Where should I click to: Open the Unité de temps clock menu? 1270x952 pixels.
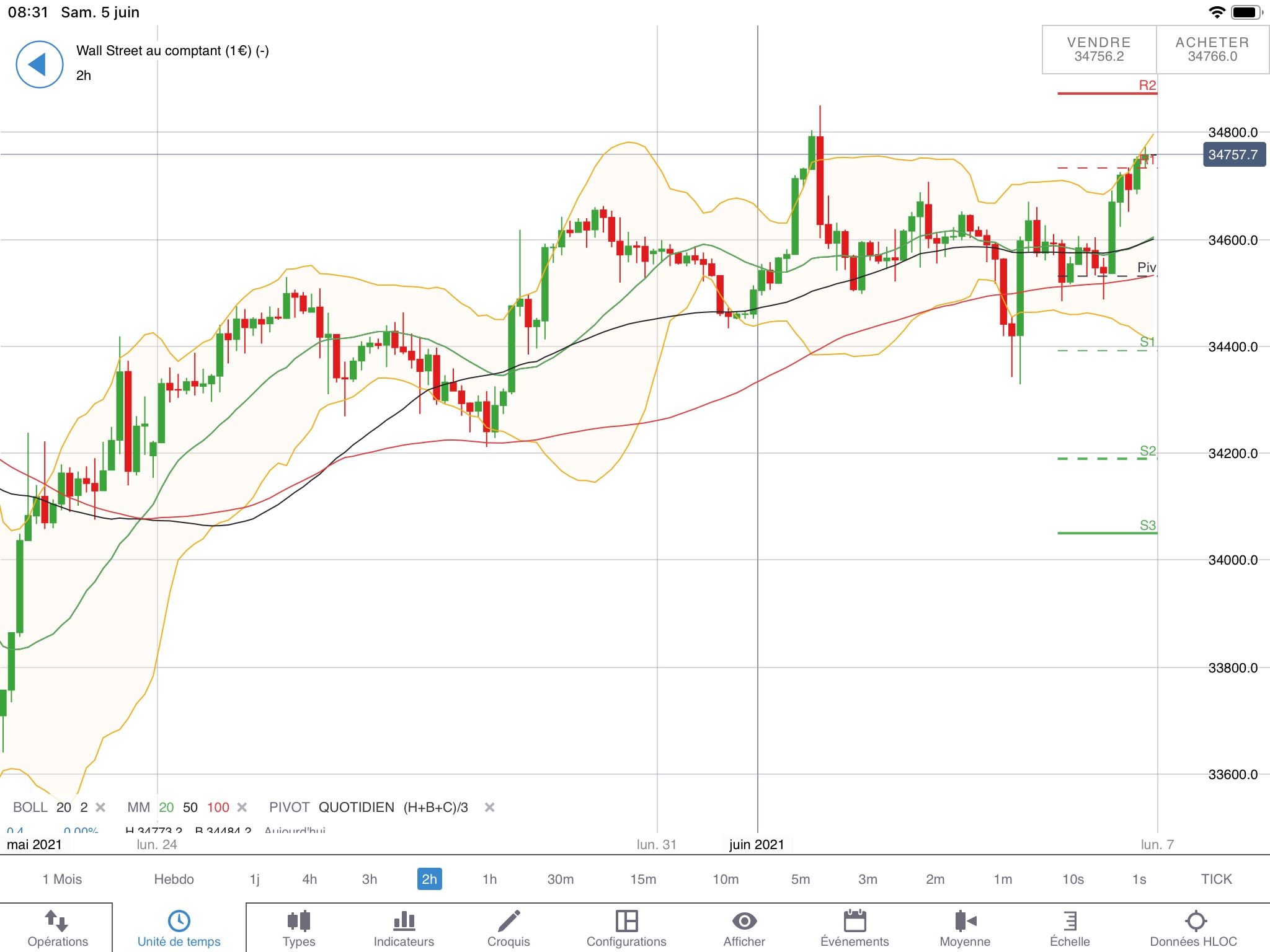(179, 921)
